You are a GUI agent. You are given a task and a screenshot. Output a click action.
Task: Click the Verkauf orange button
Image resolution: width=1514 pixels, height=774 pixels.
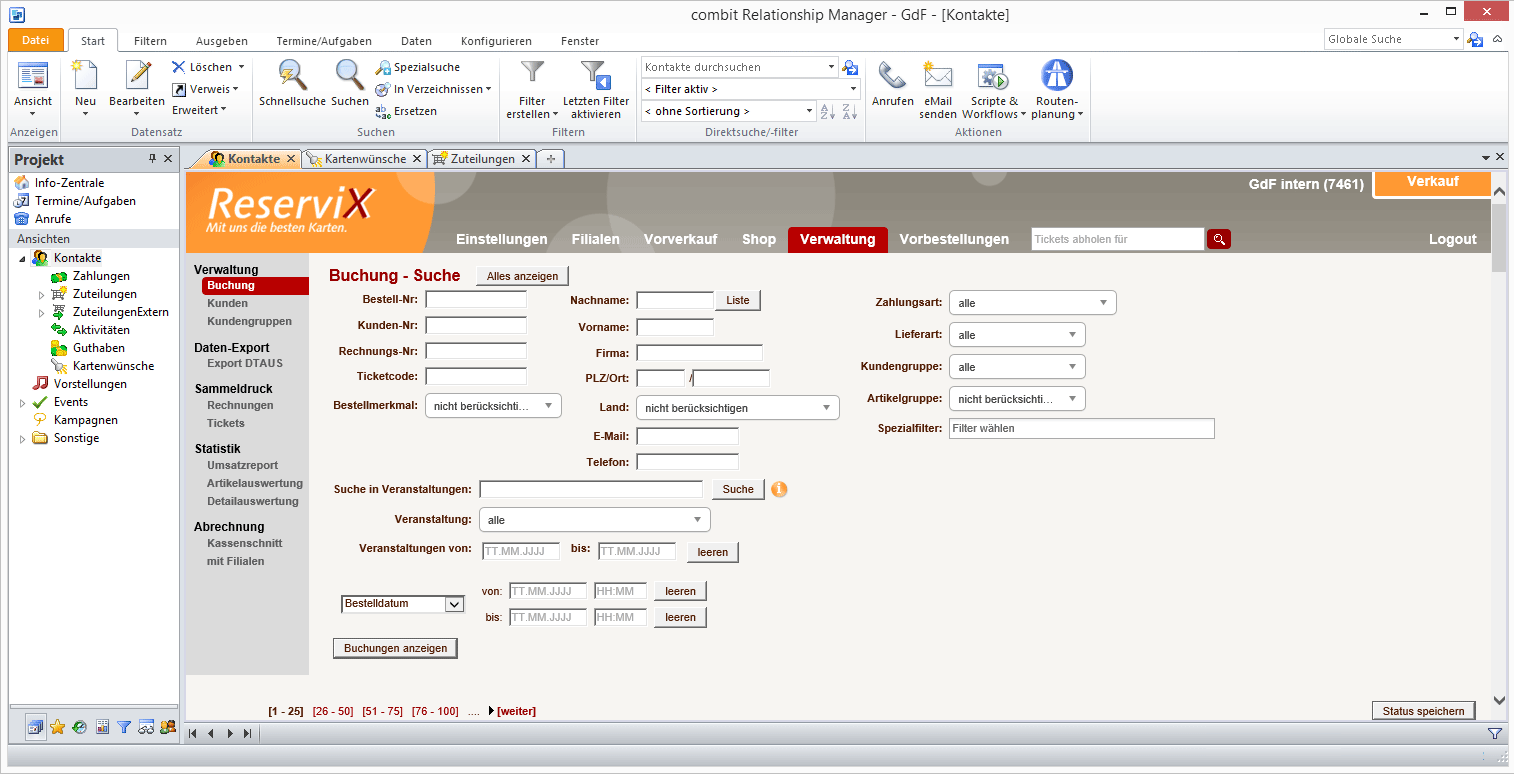pos(1432,183)
